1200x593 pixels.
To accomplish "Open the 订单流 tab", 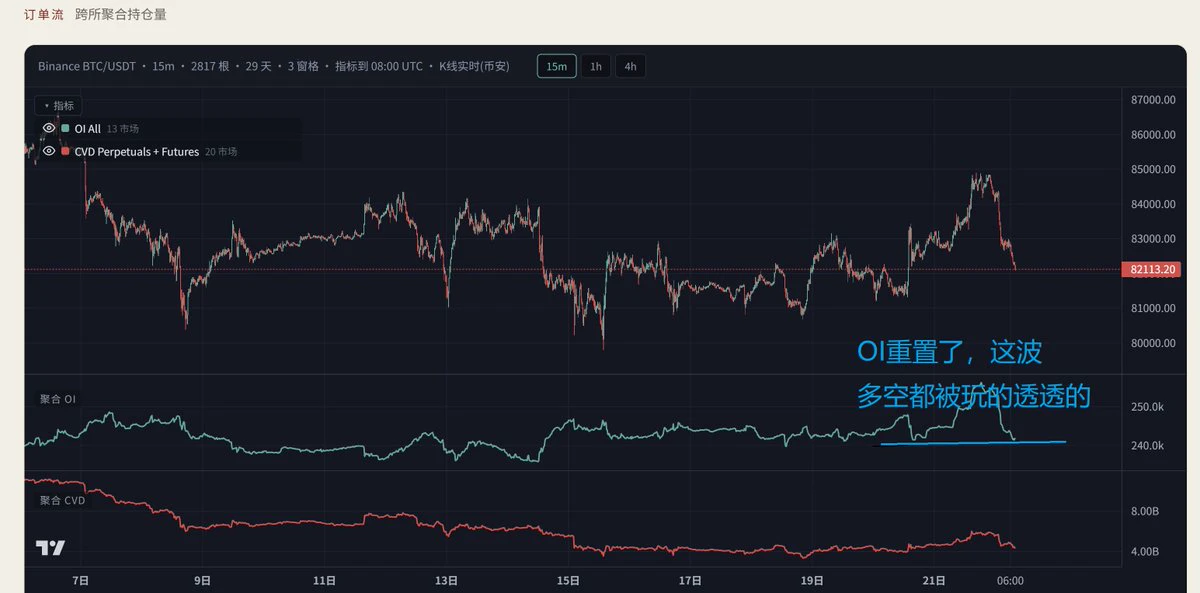I will click(43, 15).
